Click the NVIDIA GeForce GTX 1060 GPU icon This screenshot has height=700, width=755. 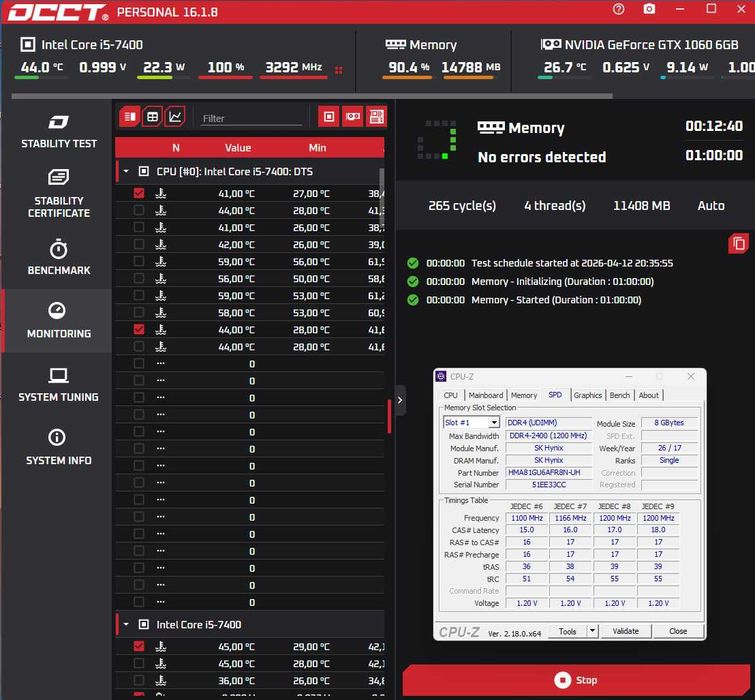551,44
